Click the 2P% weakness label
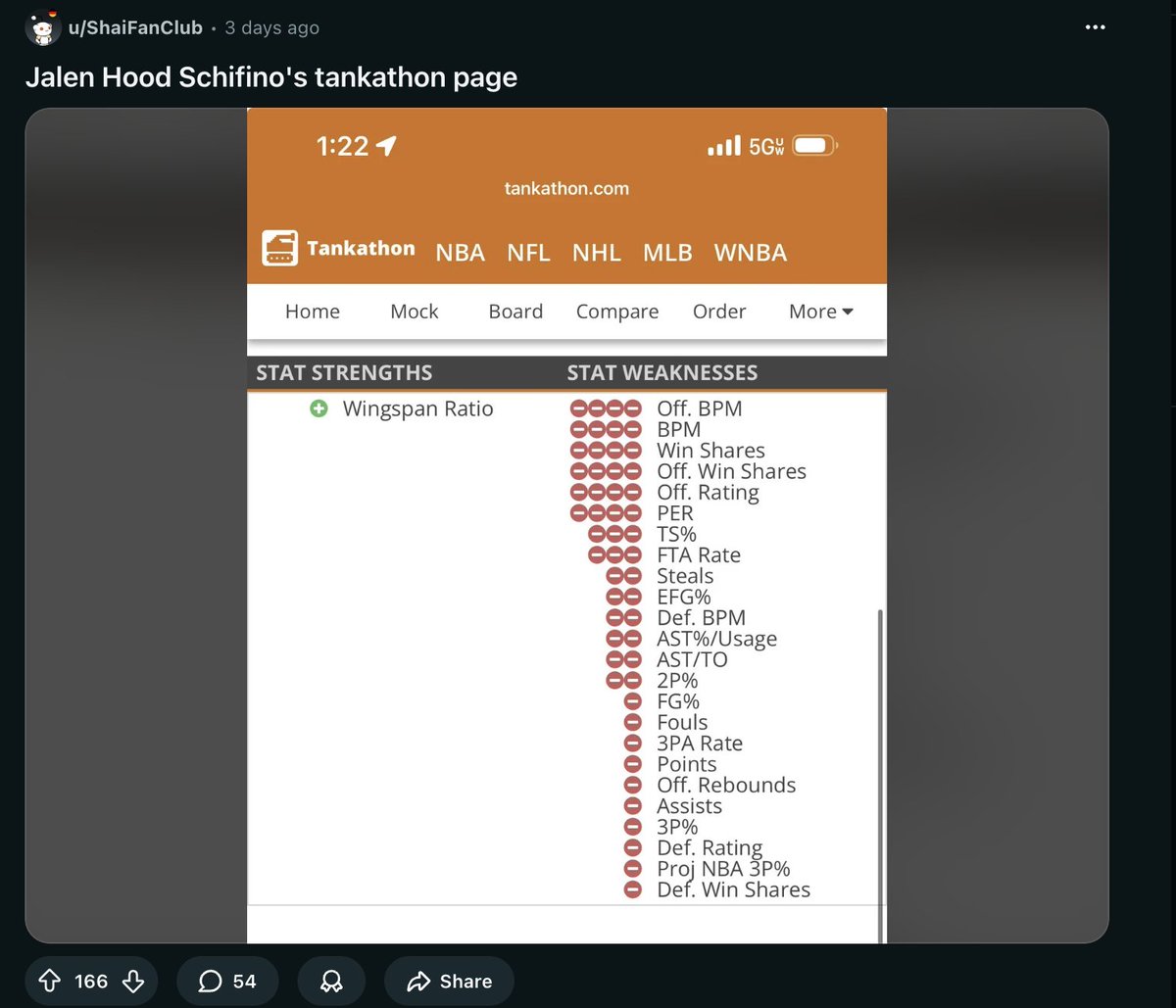 677,681
